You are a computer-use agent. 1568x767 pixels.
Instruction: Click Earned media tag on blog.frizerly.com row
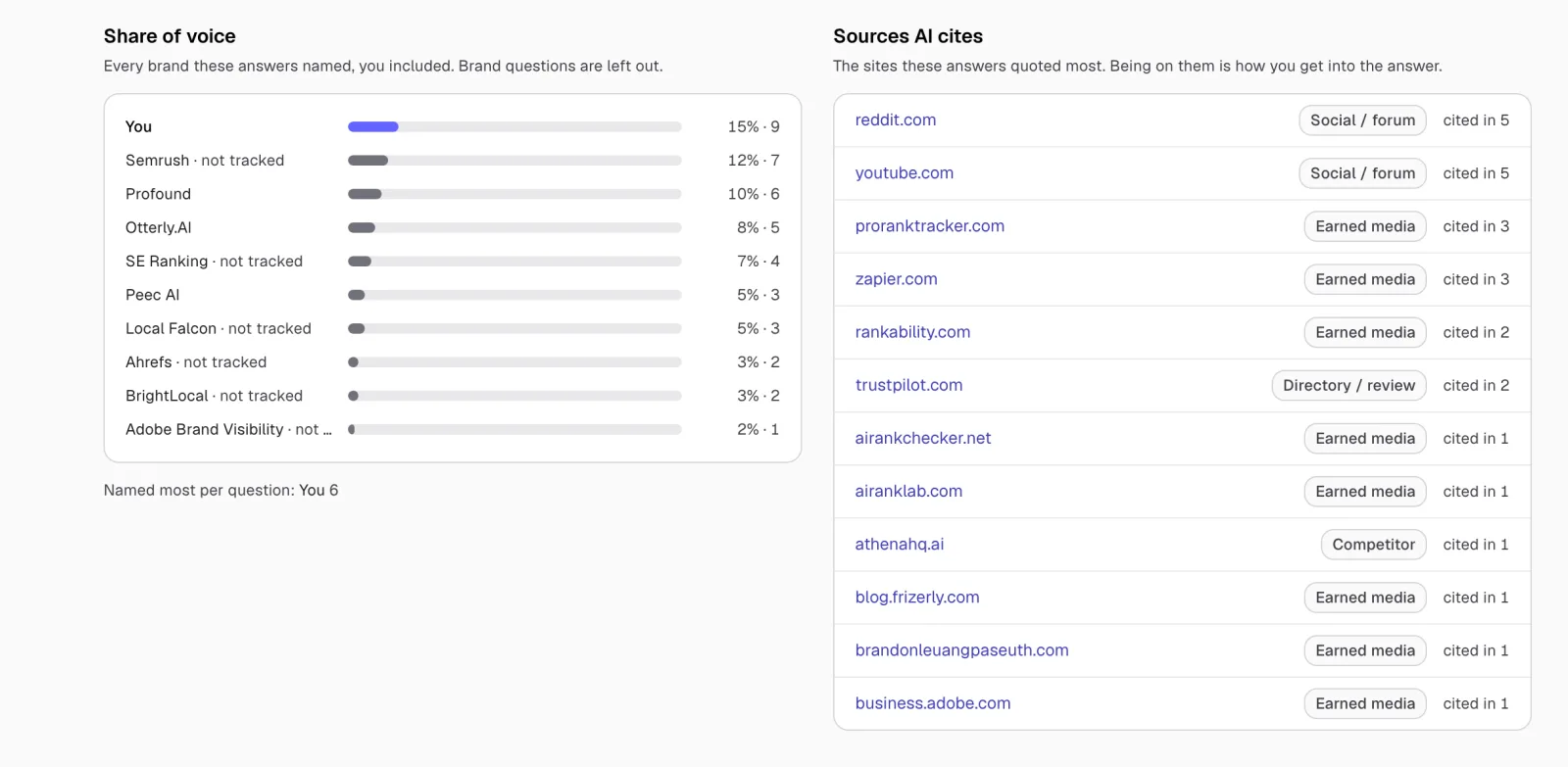coord(1365,597)
